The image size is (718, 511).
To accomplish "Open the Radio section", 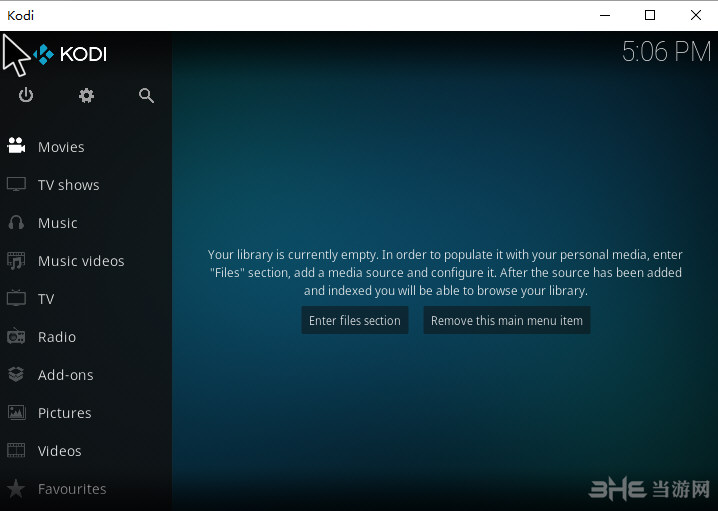I will [86, 337].
